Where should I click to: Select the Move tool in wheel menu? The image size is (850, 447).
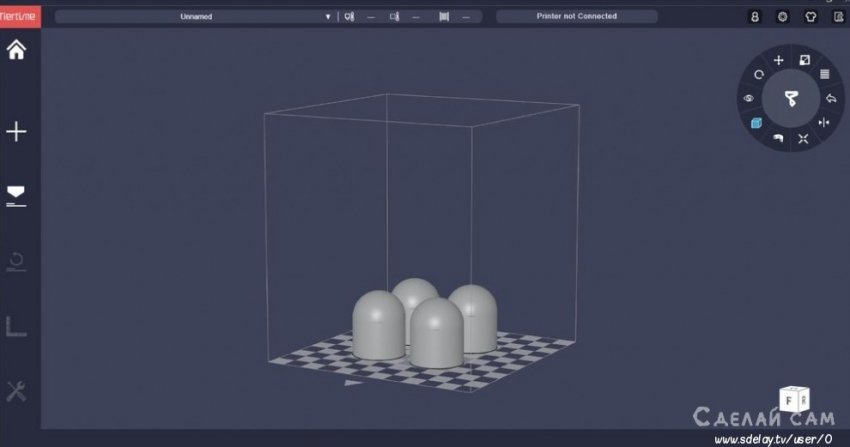779,61
